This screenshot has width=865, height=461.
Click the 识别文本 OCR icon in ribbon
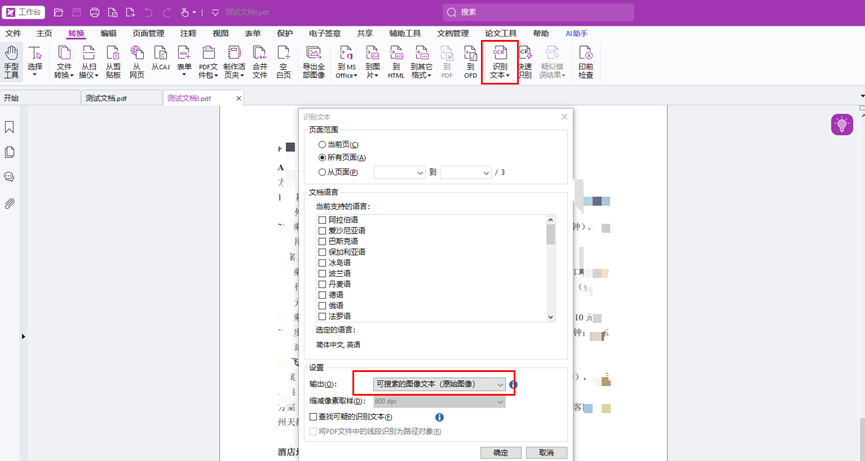point(499,60)
